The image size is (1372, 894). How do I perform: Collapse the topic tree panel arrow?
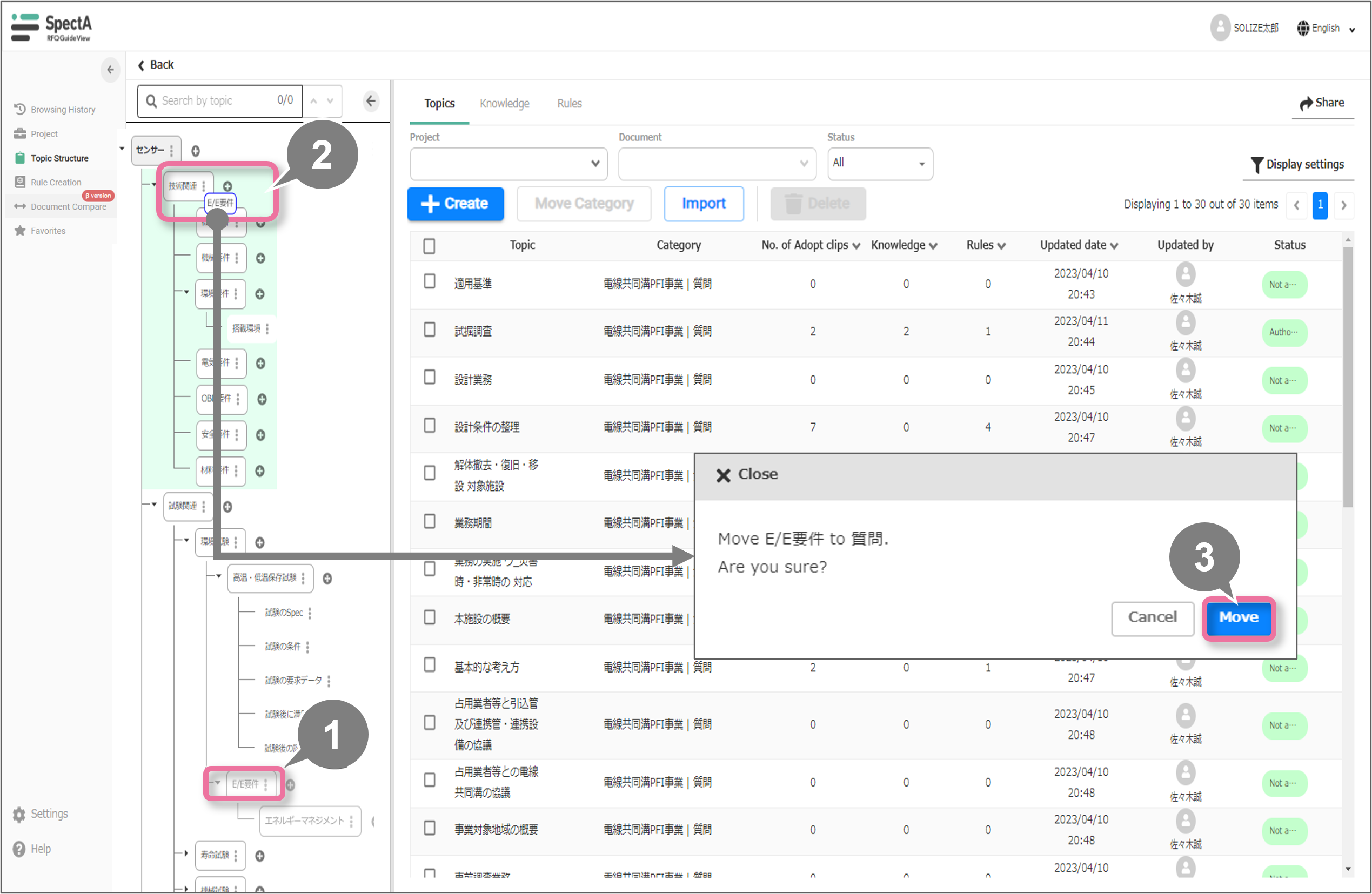tap(371, 102)
